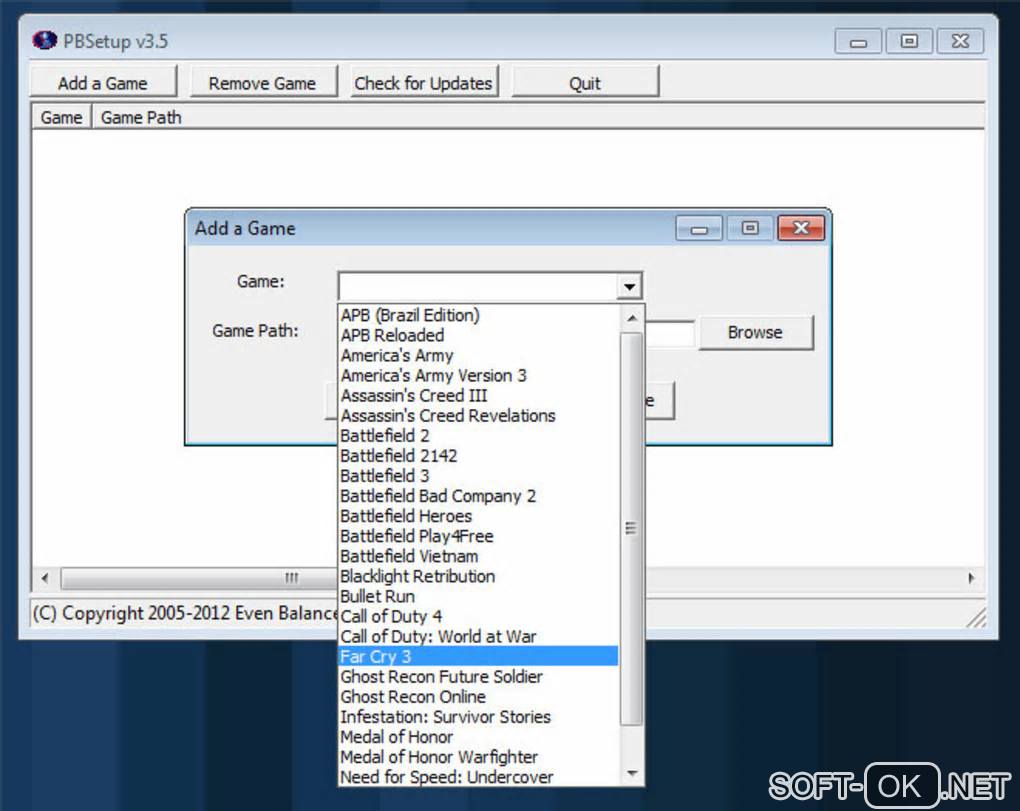
Task: Check for Updates in PBSetup
Action: 424,82
